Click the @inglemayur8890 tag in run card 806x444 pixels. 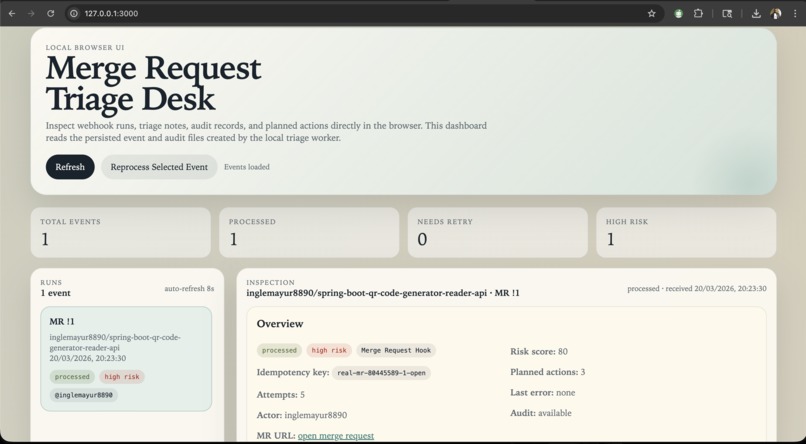(x=84, y=395)
